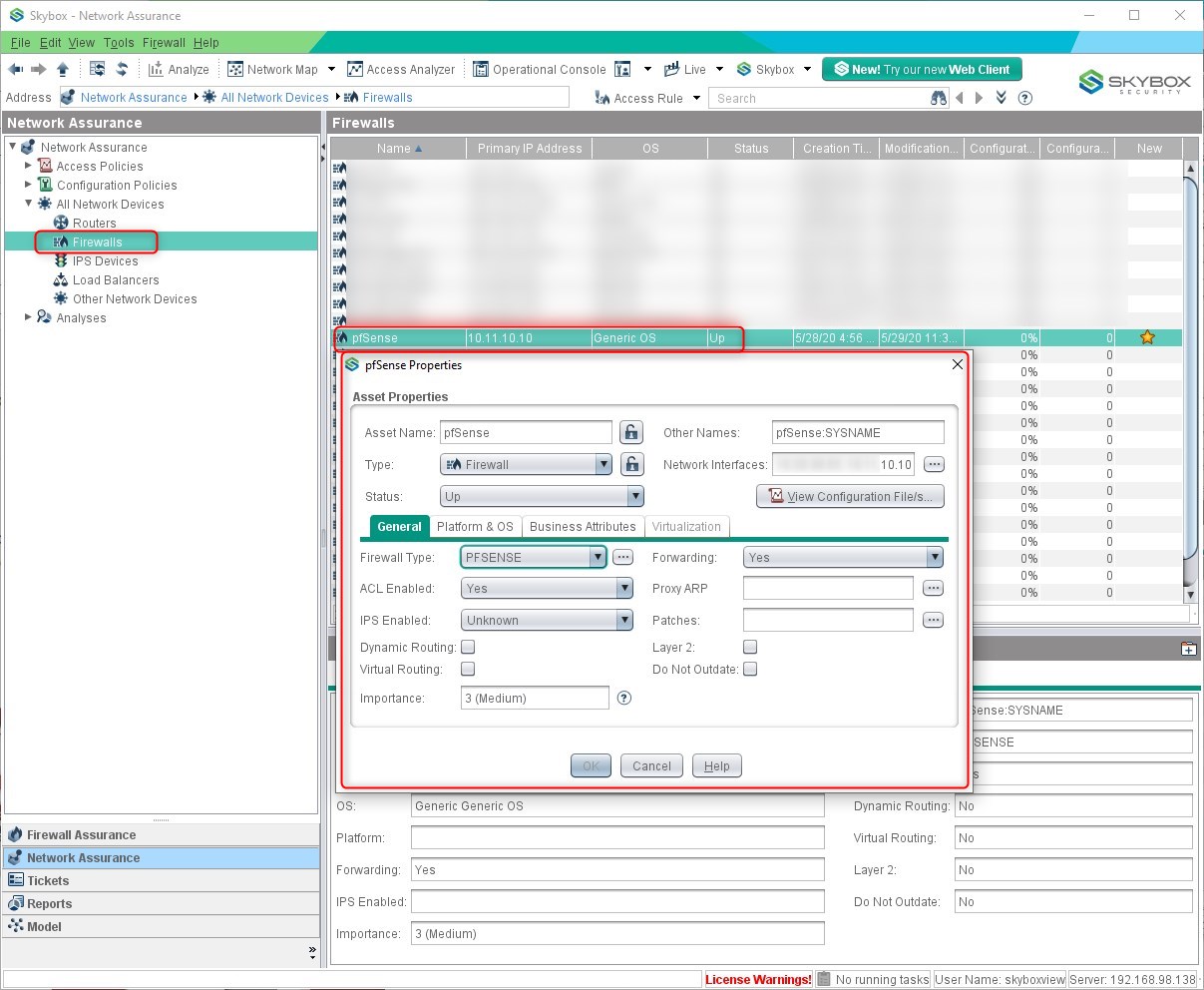Open the Operational Console toolbar item
The height and width of the screenshot is (990, 1204).
pos(540,69)
